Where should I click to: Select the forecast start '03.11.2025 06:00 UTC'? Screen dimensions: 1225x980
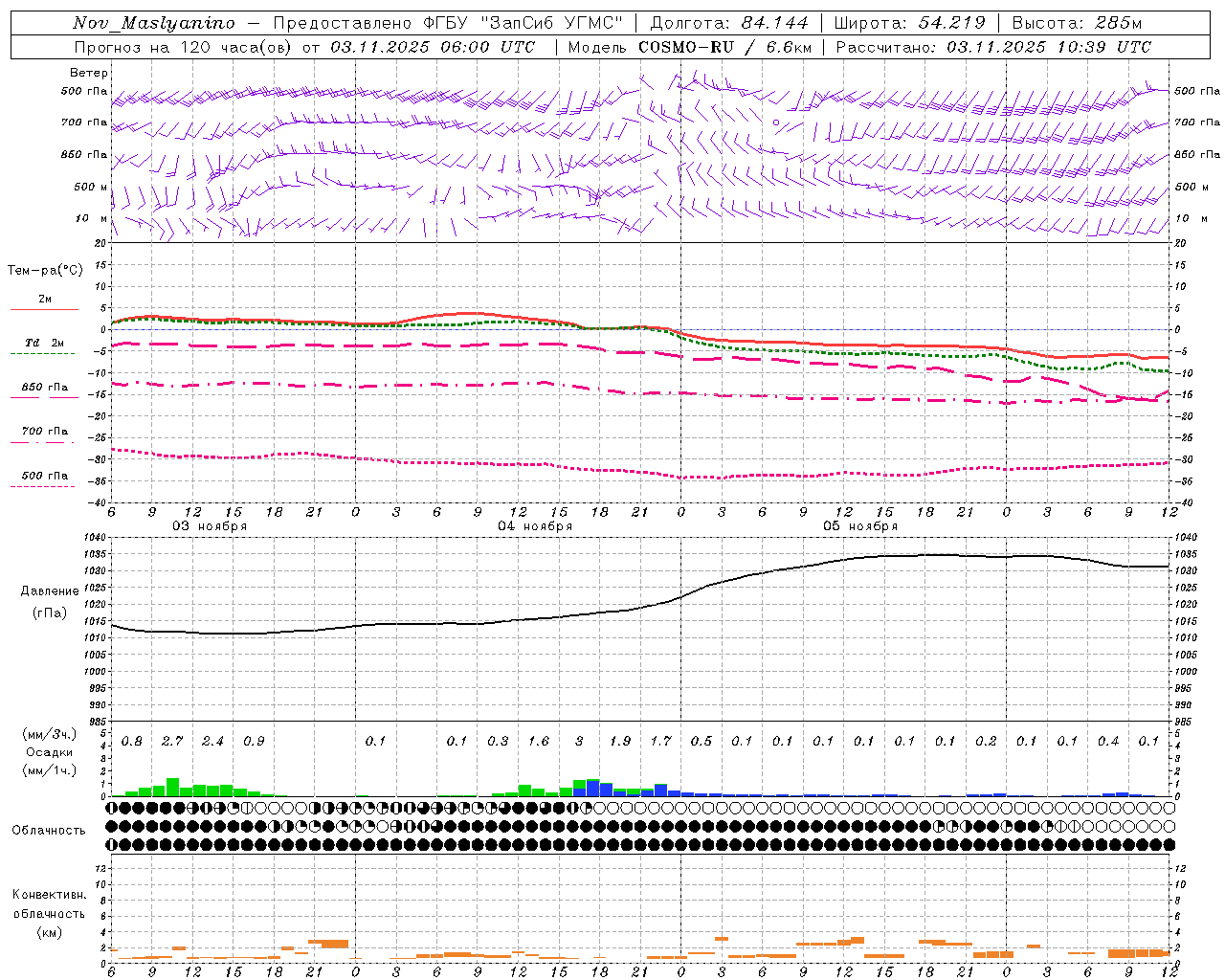pyautogui.click(x=434, y=47)
